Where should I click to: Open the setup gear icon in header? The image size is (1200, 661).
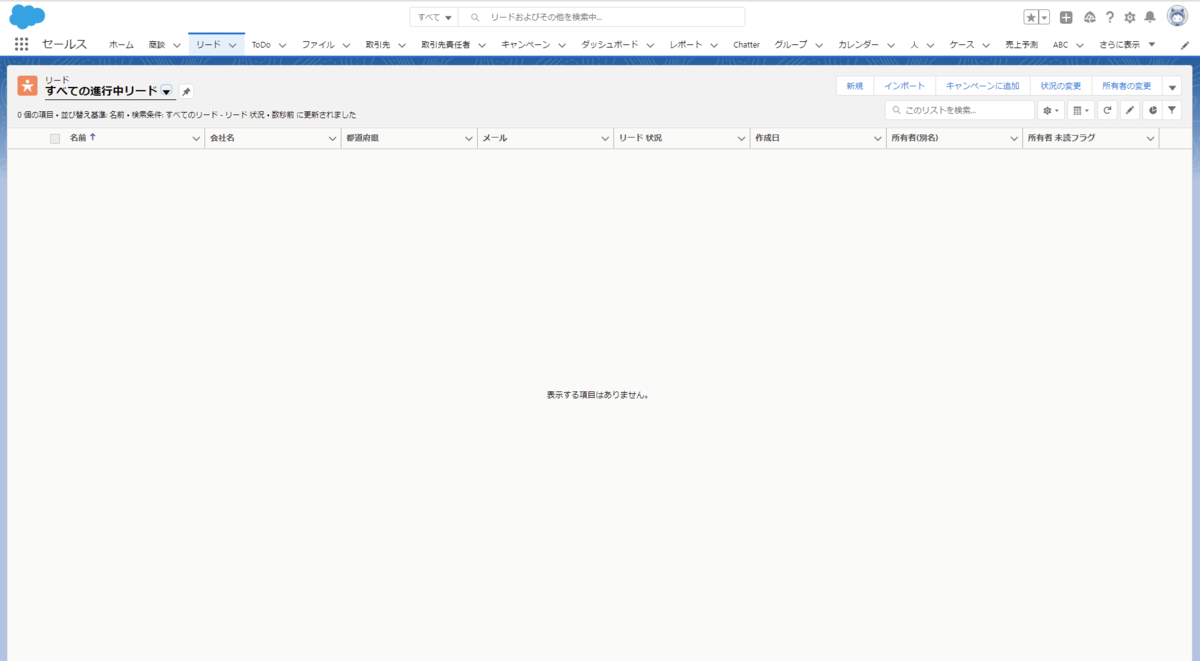pyautogui.click(x=1130, y=17)
